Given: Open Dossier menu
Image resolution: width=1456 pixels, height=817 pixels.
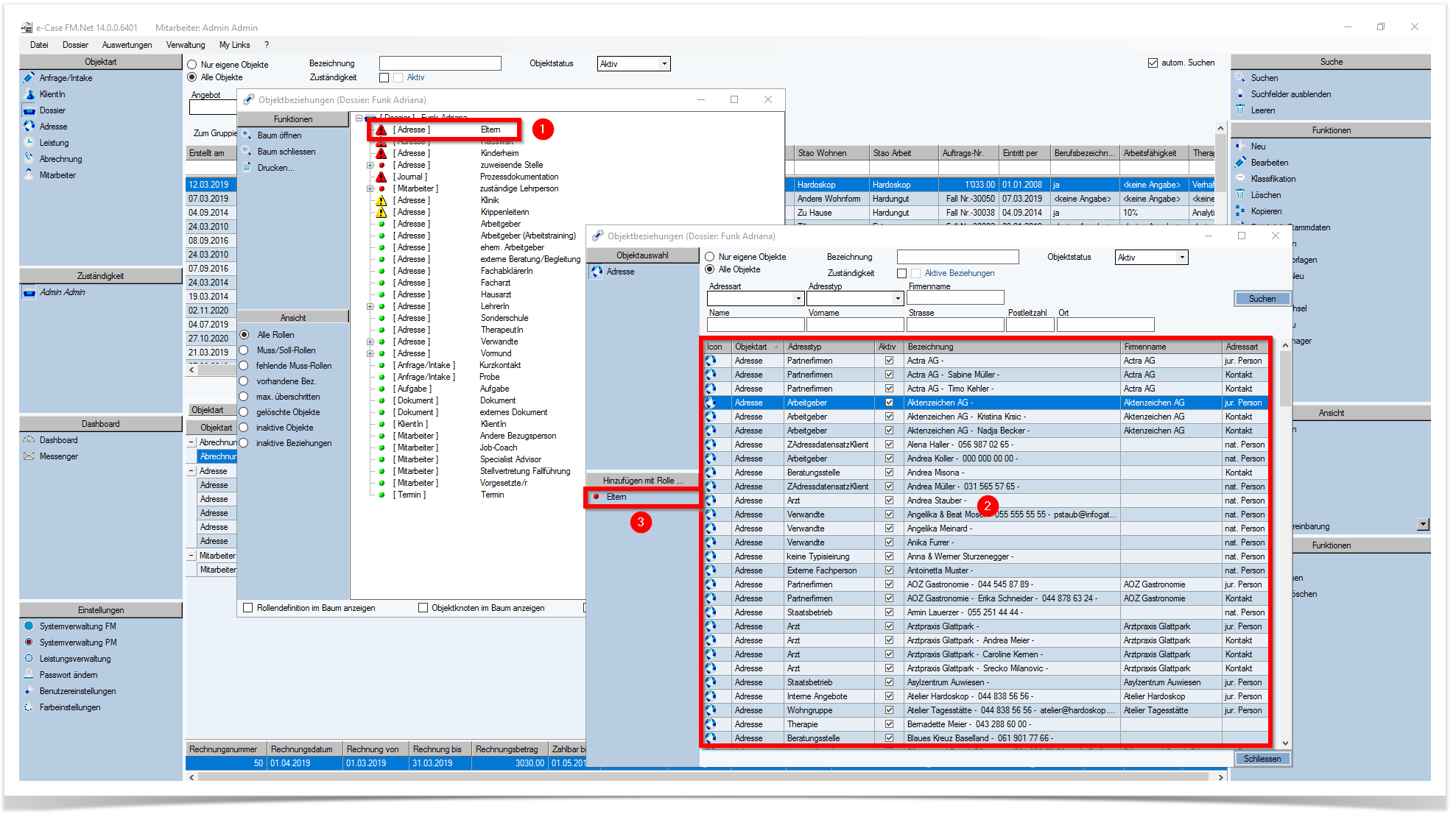Looking at the screenshot, I should [75, 45].
